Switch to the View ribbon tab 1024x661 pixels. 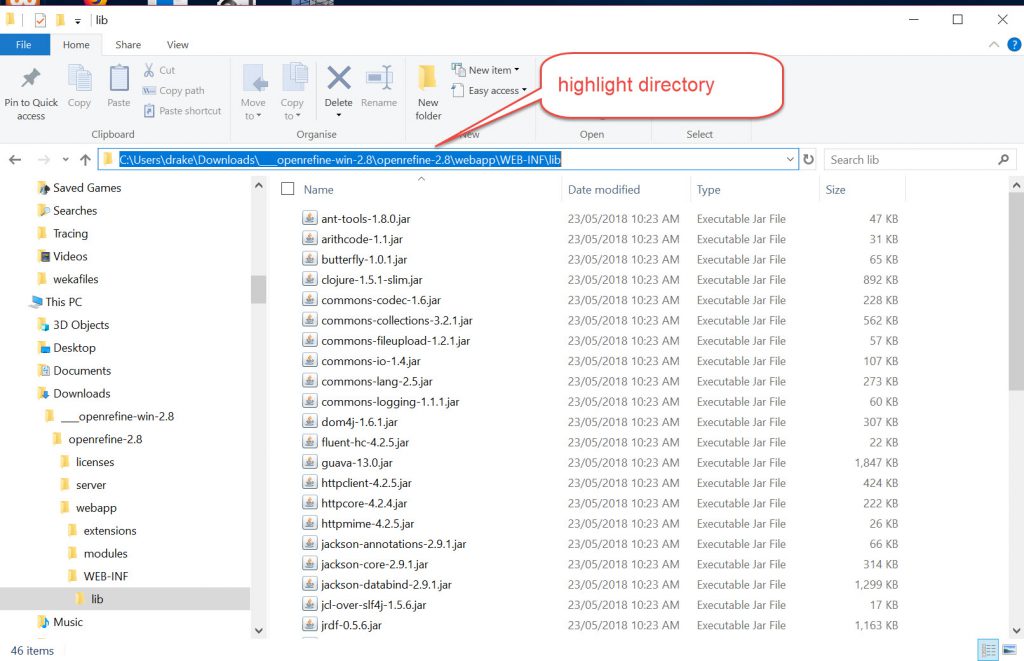click(x=178, y=45)
